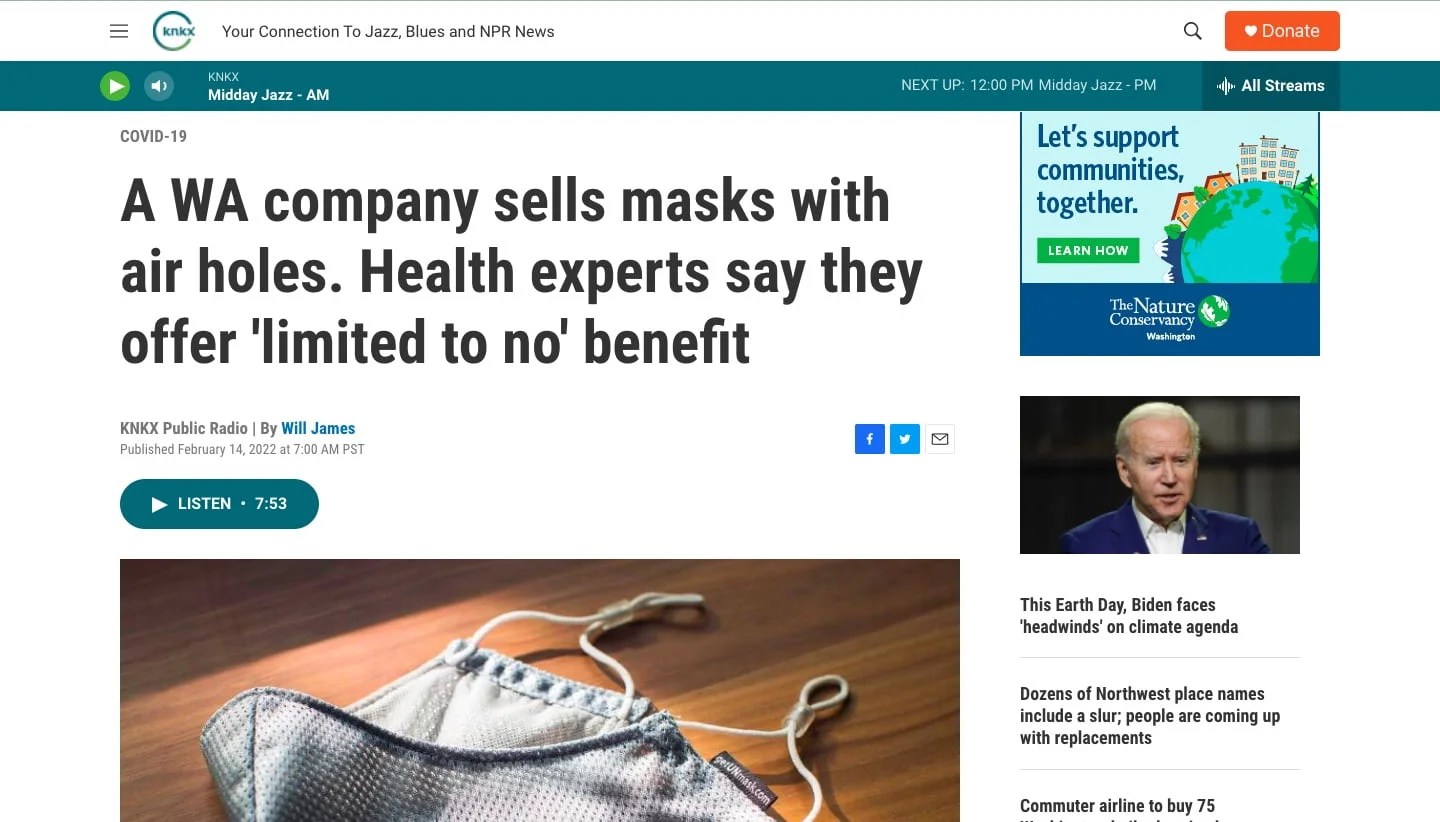Read the Biden 'headwinds' climate agenda story
Viewport: 1440px width, 822px height.
point(1129,616)
